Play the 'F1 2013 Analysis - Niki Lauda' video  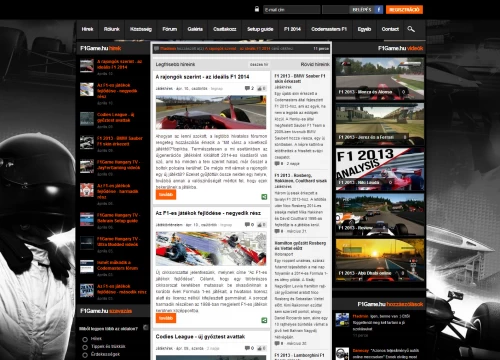[380, 169]
